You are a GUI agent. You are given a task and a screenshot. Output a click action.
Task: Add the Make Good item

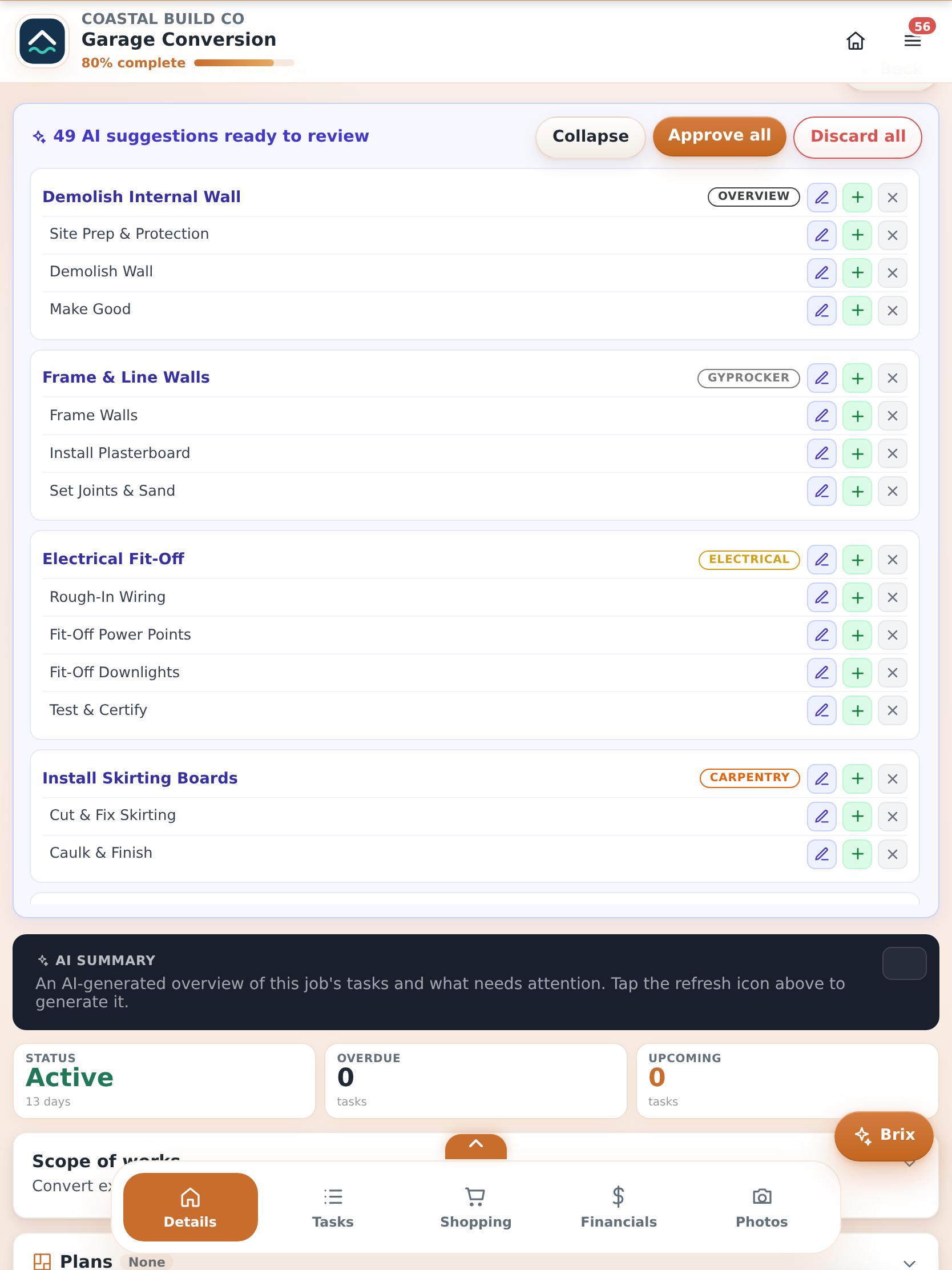(x=857, y=311)
